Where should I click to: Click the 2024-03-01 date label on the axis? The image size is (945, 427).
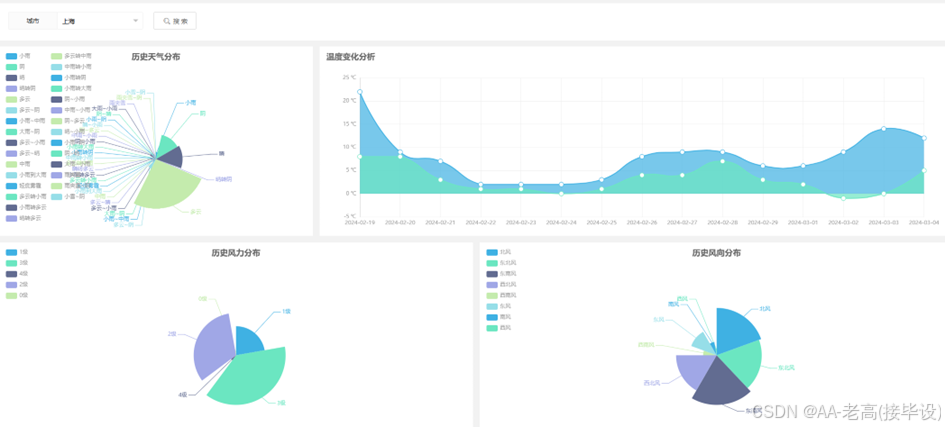pos(803,222)
